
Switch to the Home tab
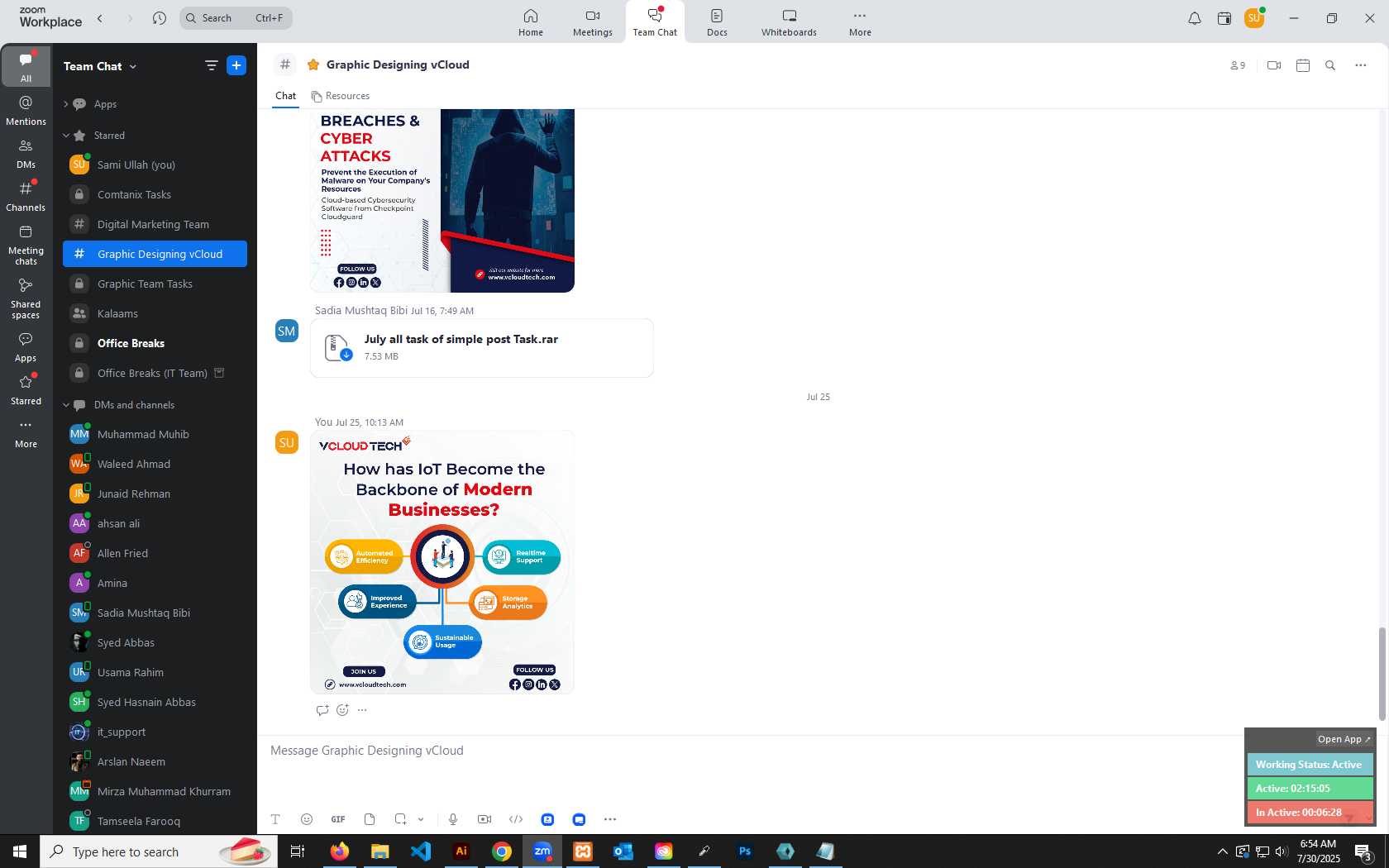click(531, 22)
